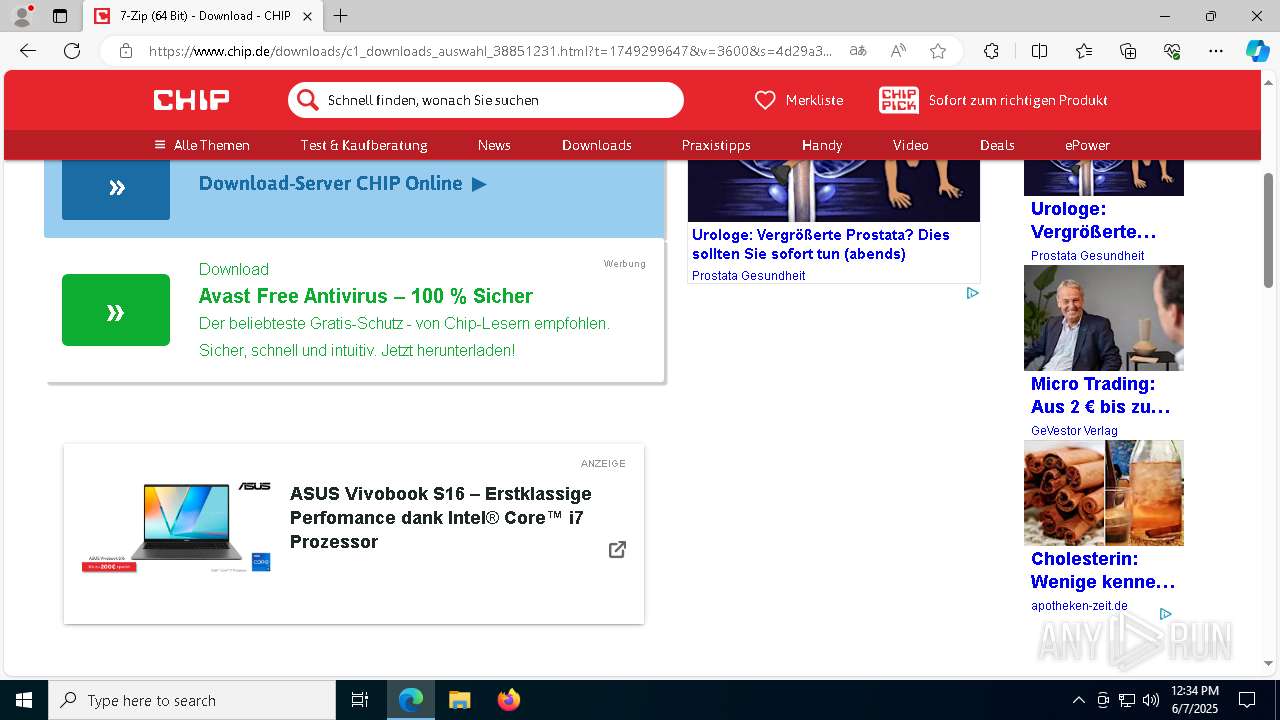Click the Cholesterin sidebar ad headline
This screenshot has width=1280, height=720.
click(1103, 570)
